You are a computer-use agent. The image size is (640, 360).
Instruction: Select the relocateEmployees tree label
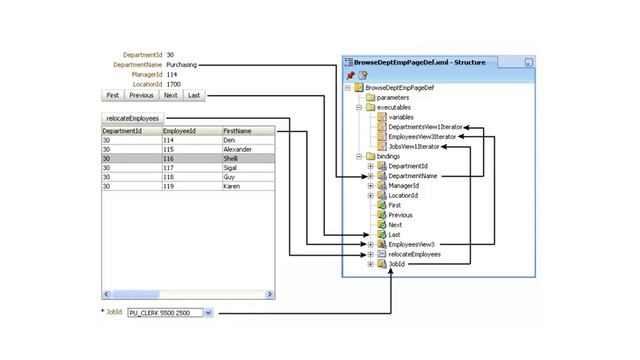414,254
